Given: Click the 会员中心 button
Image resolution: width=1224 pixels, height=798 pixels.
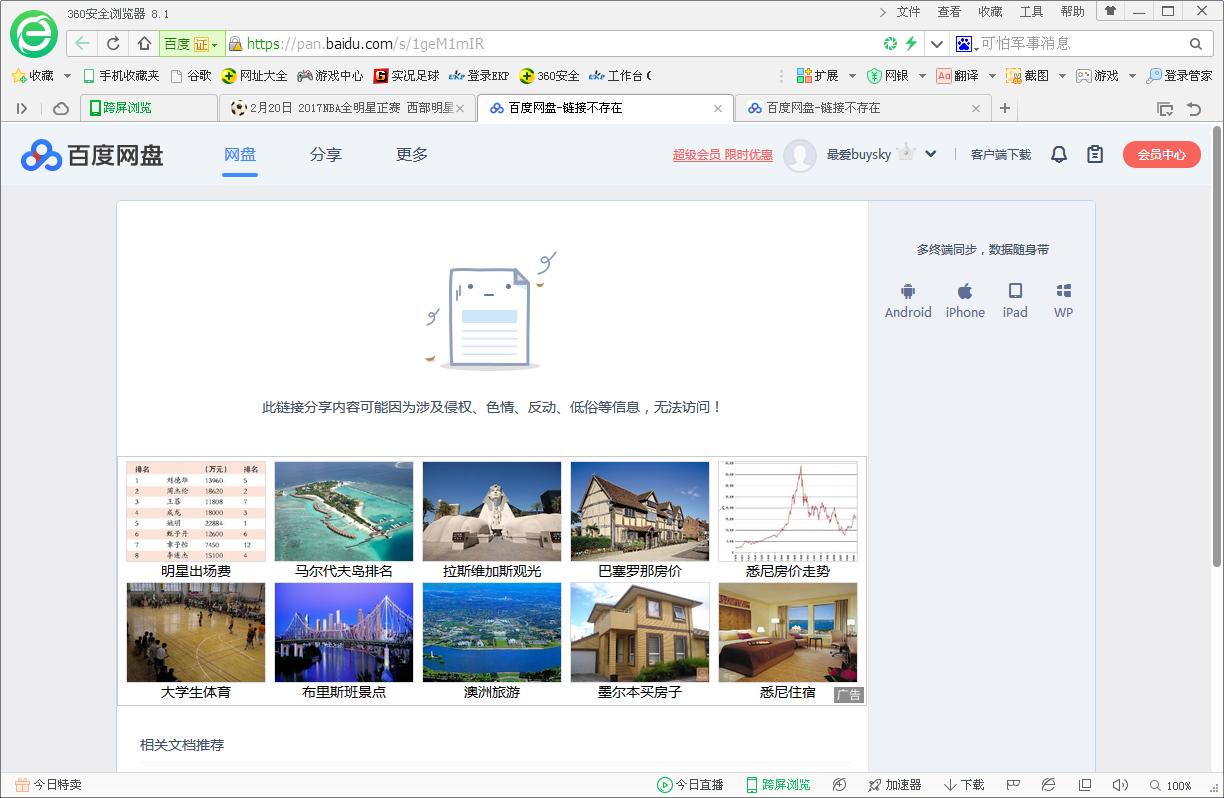Looking at the screenshot, I should [x=1161, y=154].
